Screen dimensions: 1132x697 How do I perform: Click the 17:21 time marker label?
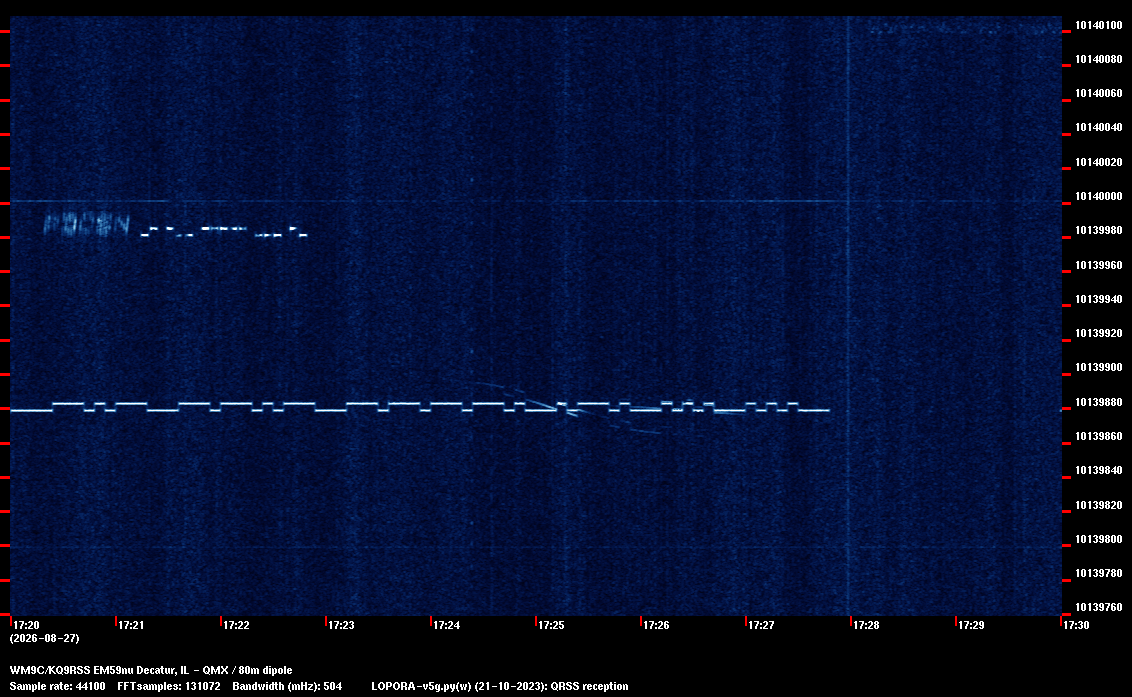click(131, 625)
